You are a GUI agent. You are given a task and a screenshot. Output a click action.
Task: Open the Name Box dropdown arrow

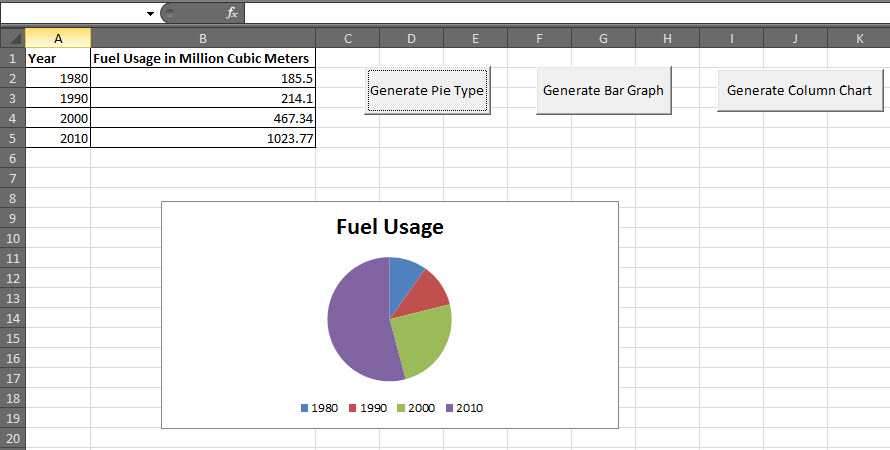pyautogui.click(x=150, y=14)
